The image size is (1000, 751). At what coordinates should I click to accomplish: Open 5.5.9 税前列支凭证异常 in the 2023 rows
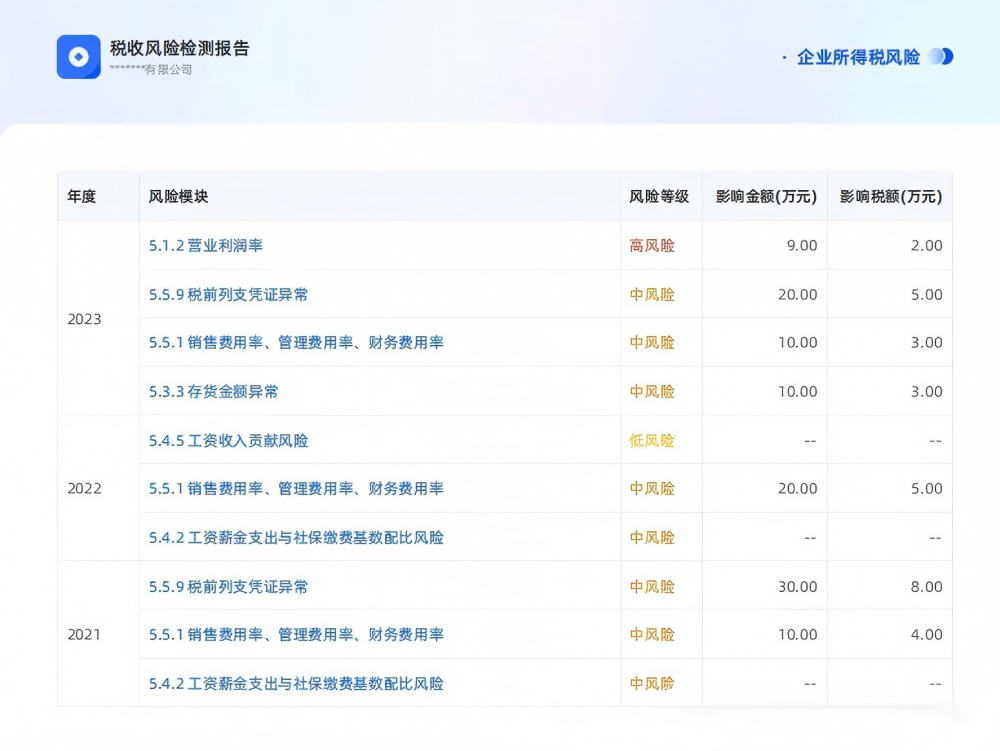click(x=228, y=294)
